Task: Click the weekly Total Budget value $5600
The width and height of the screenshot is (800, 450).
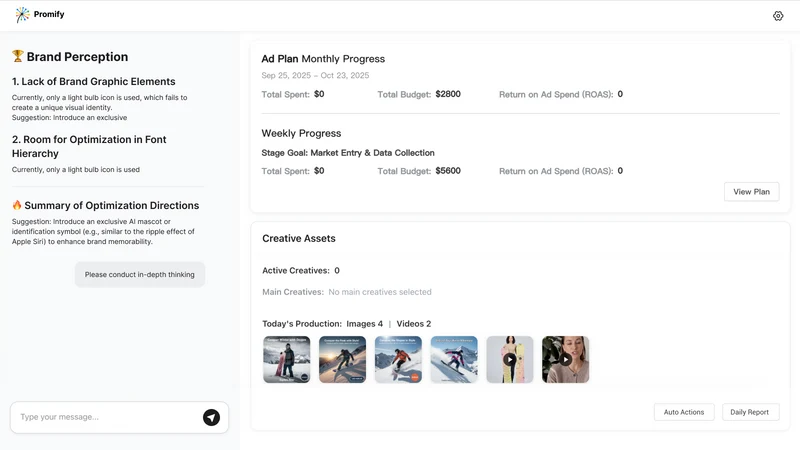Action: tap(448, 171)
